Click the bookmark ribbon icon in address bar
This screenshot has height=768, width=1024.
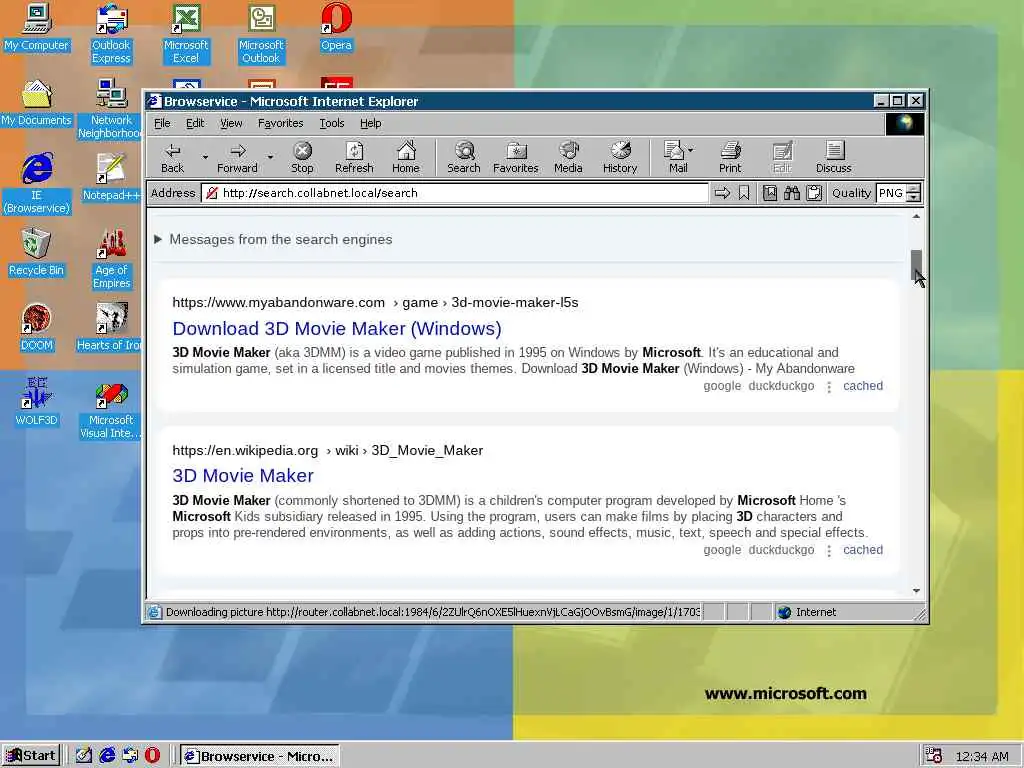coord(744,193)
